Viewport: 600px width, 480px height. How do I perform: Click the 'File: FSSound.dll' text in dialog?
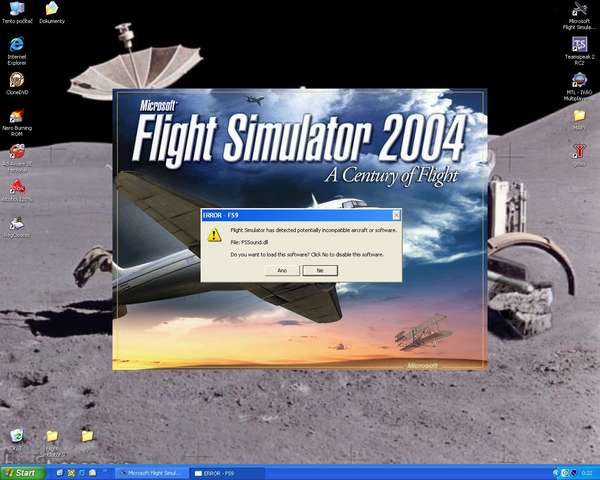[x=249, y=242]
